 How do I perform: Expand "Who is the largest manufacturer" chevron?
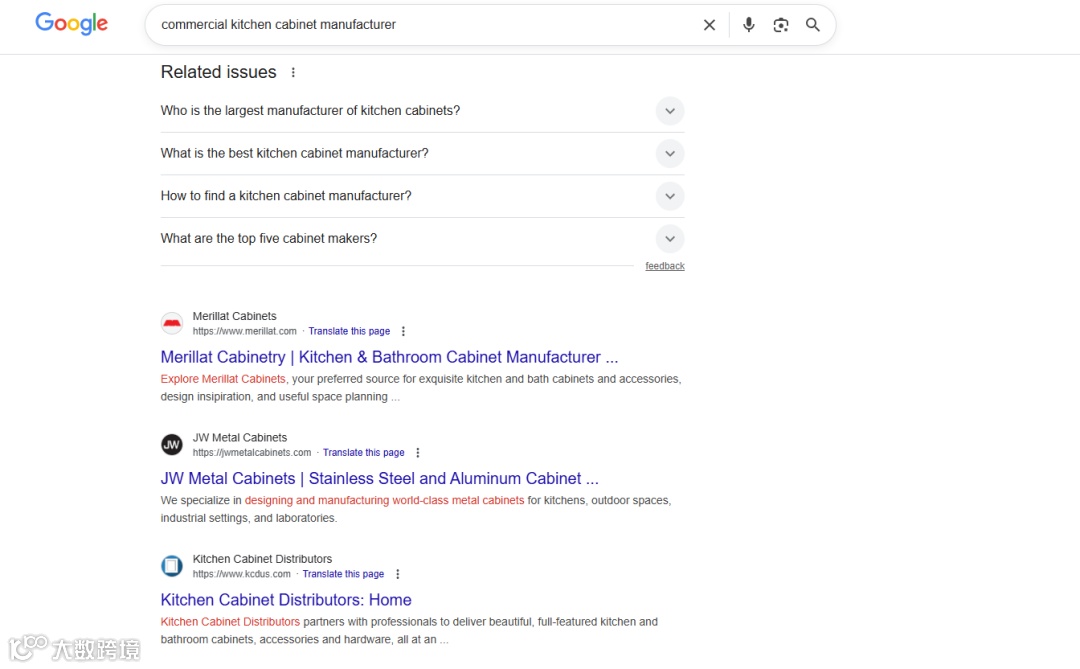[x=669, y=111]
